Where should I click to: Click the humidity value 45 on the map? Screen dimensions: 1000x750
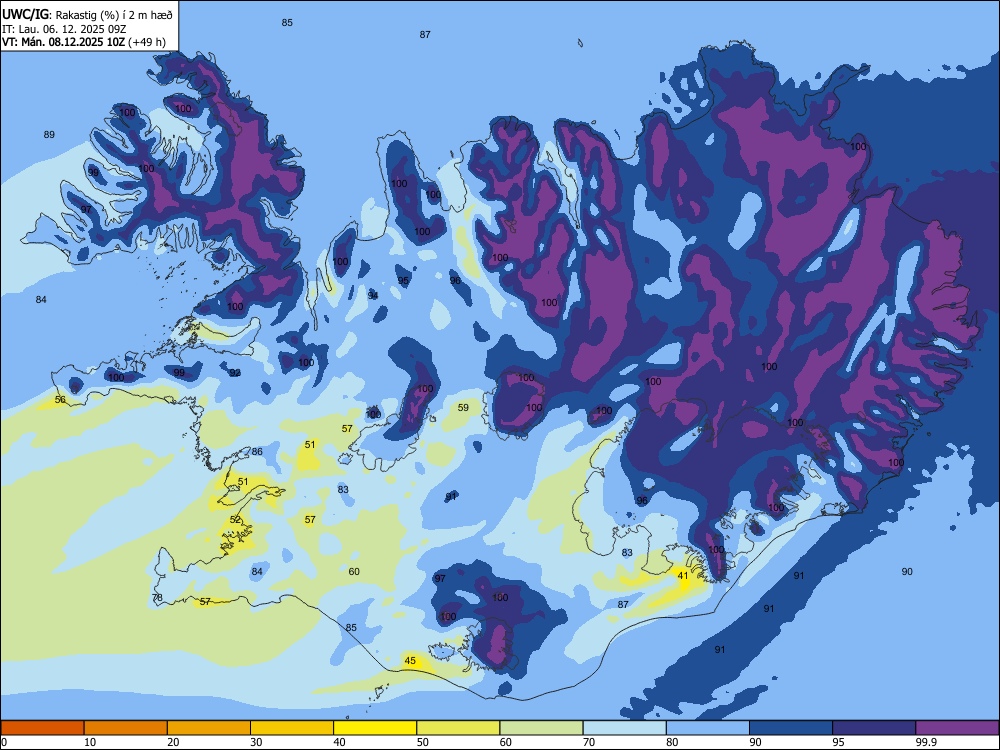click(x=410, y=661)
